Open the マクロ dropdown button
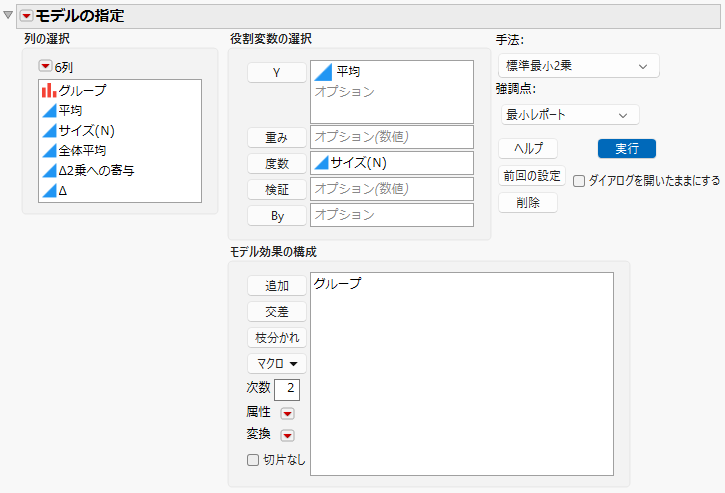 click(276, 364)
